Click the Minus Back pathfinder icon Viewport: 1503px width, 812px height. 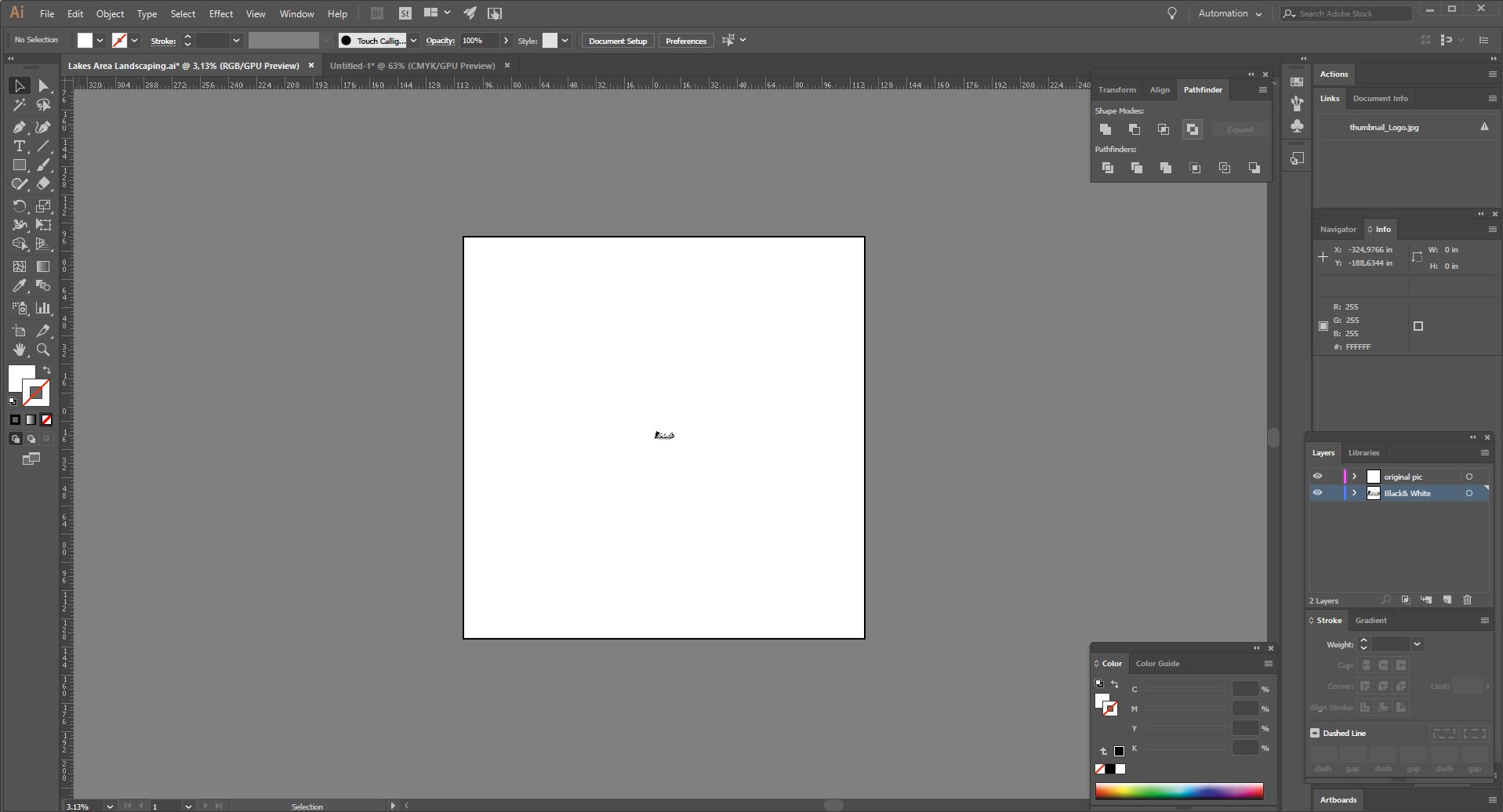[x=1254, y=168]
